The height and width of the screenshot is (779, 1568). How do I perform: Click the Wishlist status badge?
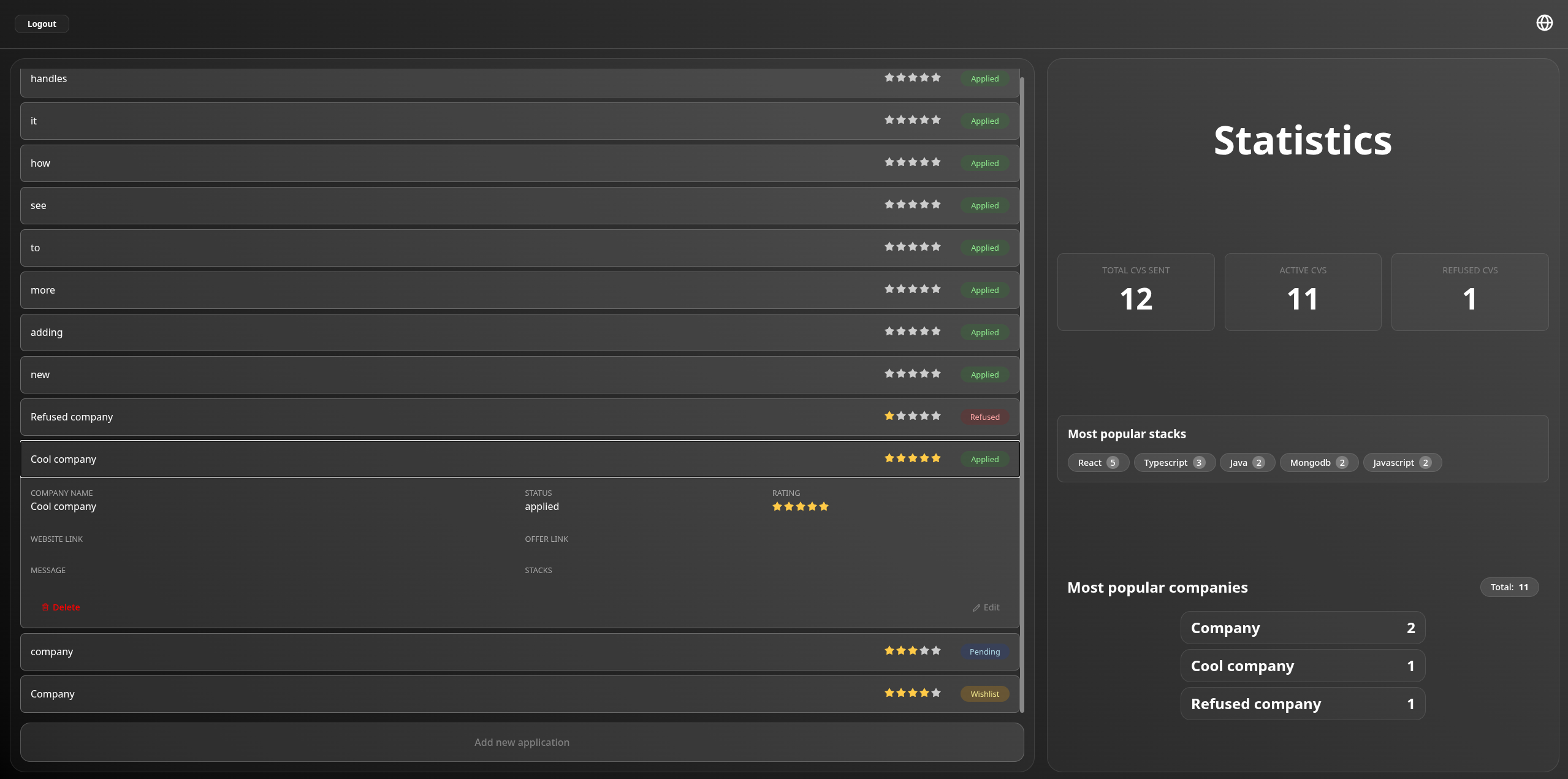tap(984, 694)
